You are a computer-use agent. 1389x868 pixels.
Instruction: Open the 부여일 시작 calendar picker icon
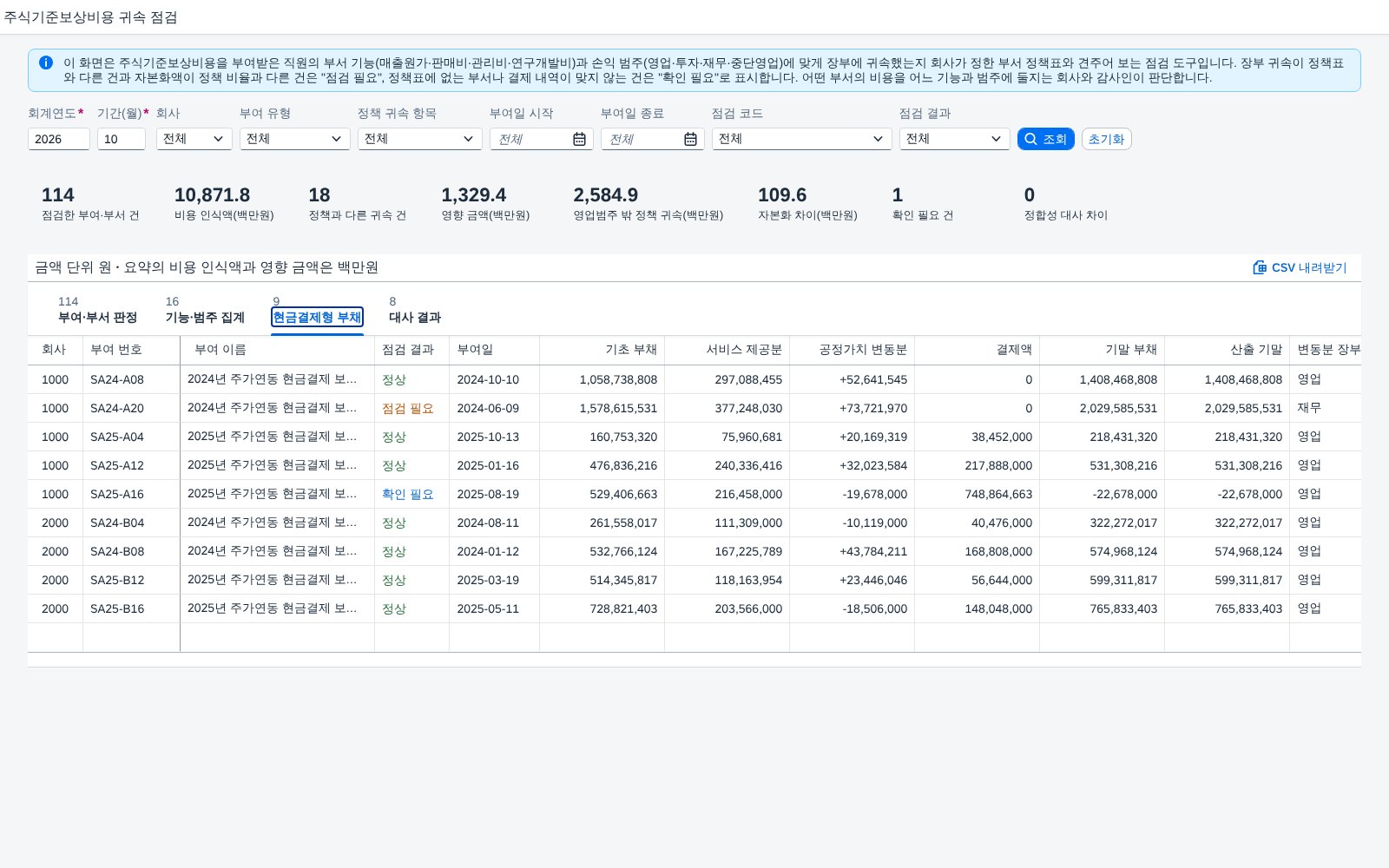(579, 139)
